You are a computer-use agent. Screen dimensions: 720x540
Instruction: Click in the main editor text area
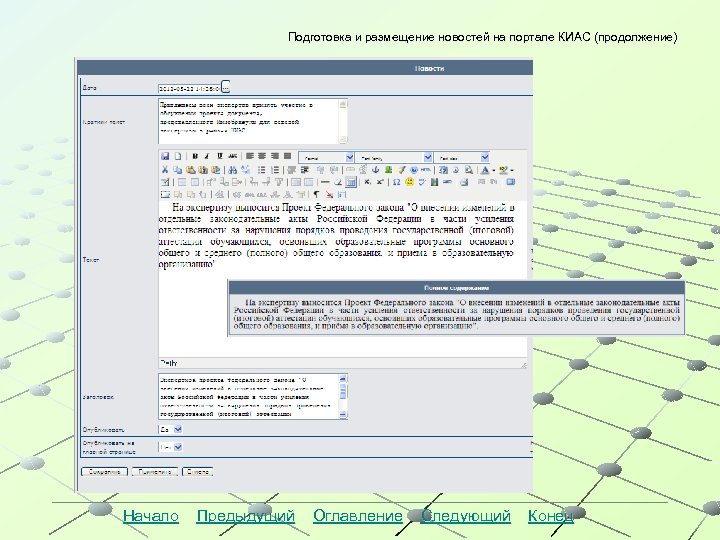click(343, 279)
